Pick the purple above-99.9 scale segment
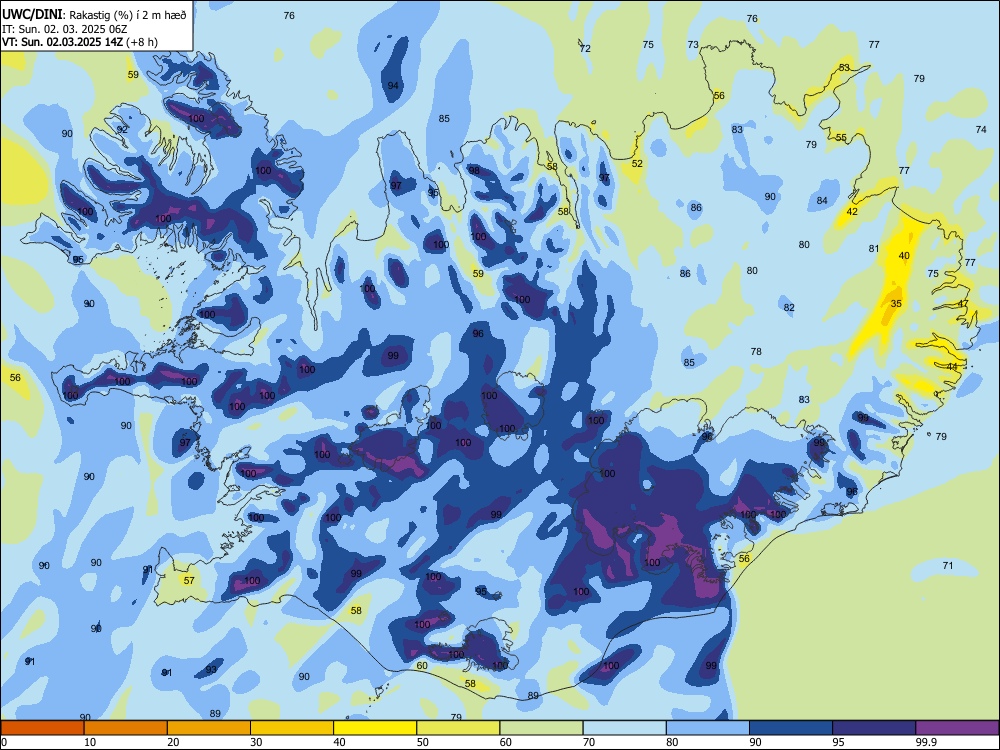Viewport: 1000px width, 750px height. (x=957, y=728)
